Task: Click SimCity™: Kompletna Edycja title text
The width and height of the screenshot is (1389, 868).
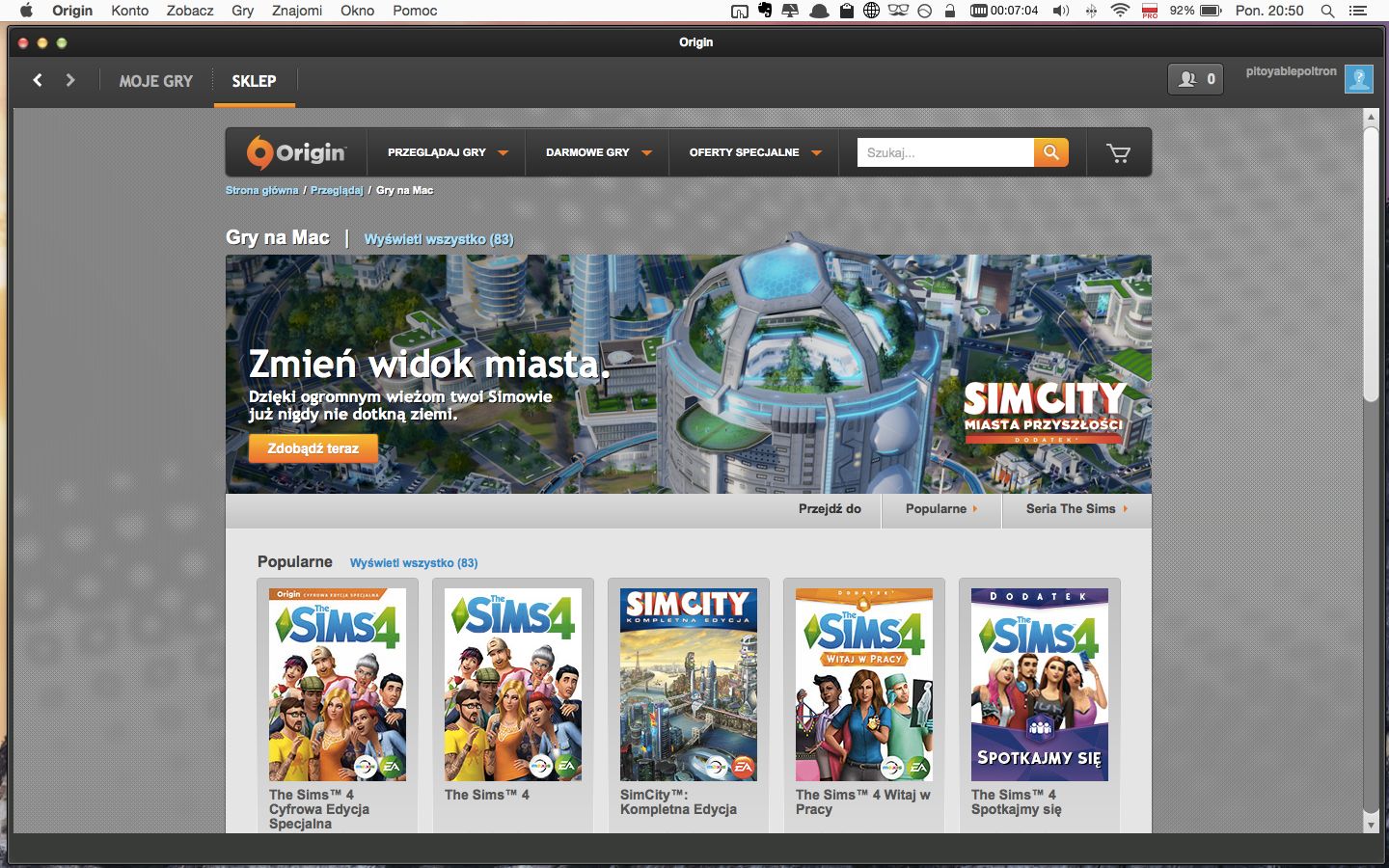Action: click(x=678, y=802)
